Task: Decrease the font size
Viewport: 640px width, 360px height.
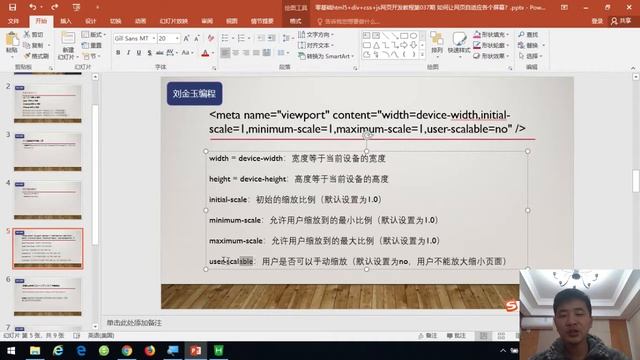Action: [x=197, y=38]
